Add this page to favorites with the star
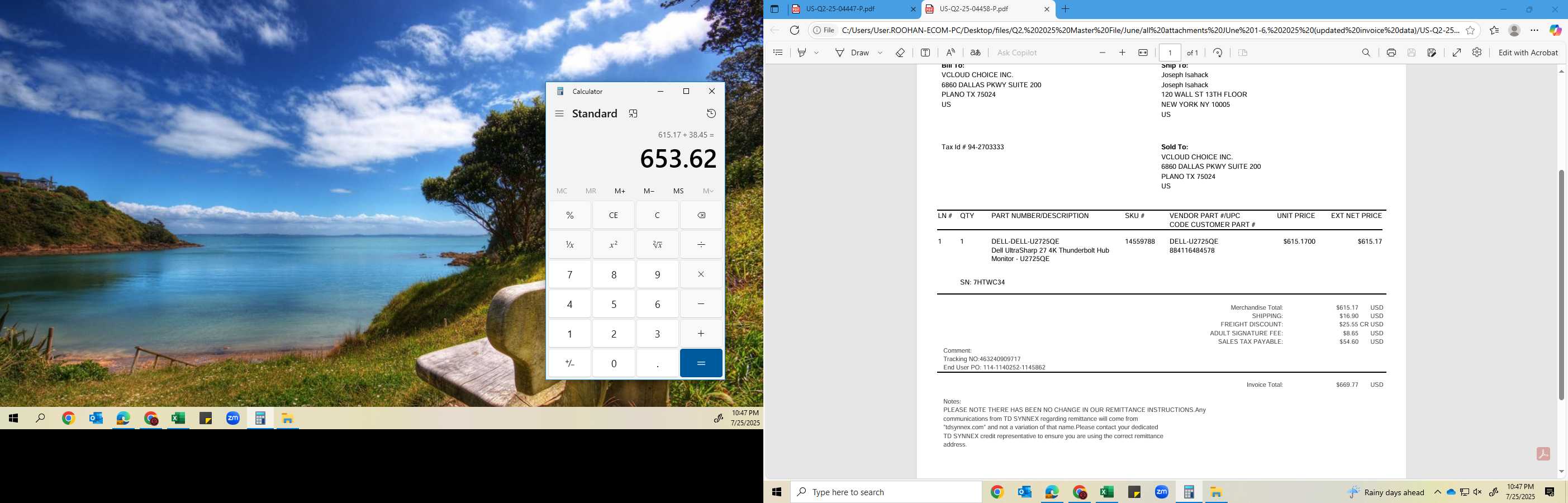The width and height of the screenshot is (1568, 503). [x=1470, y=30]
